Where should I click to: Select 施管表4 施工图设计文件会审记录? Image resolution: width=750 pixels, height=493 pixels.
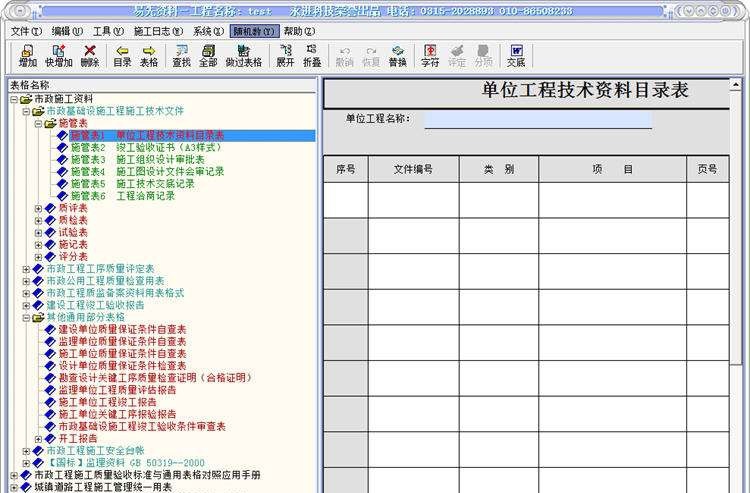[147, 171]
